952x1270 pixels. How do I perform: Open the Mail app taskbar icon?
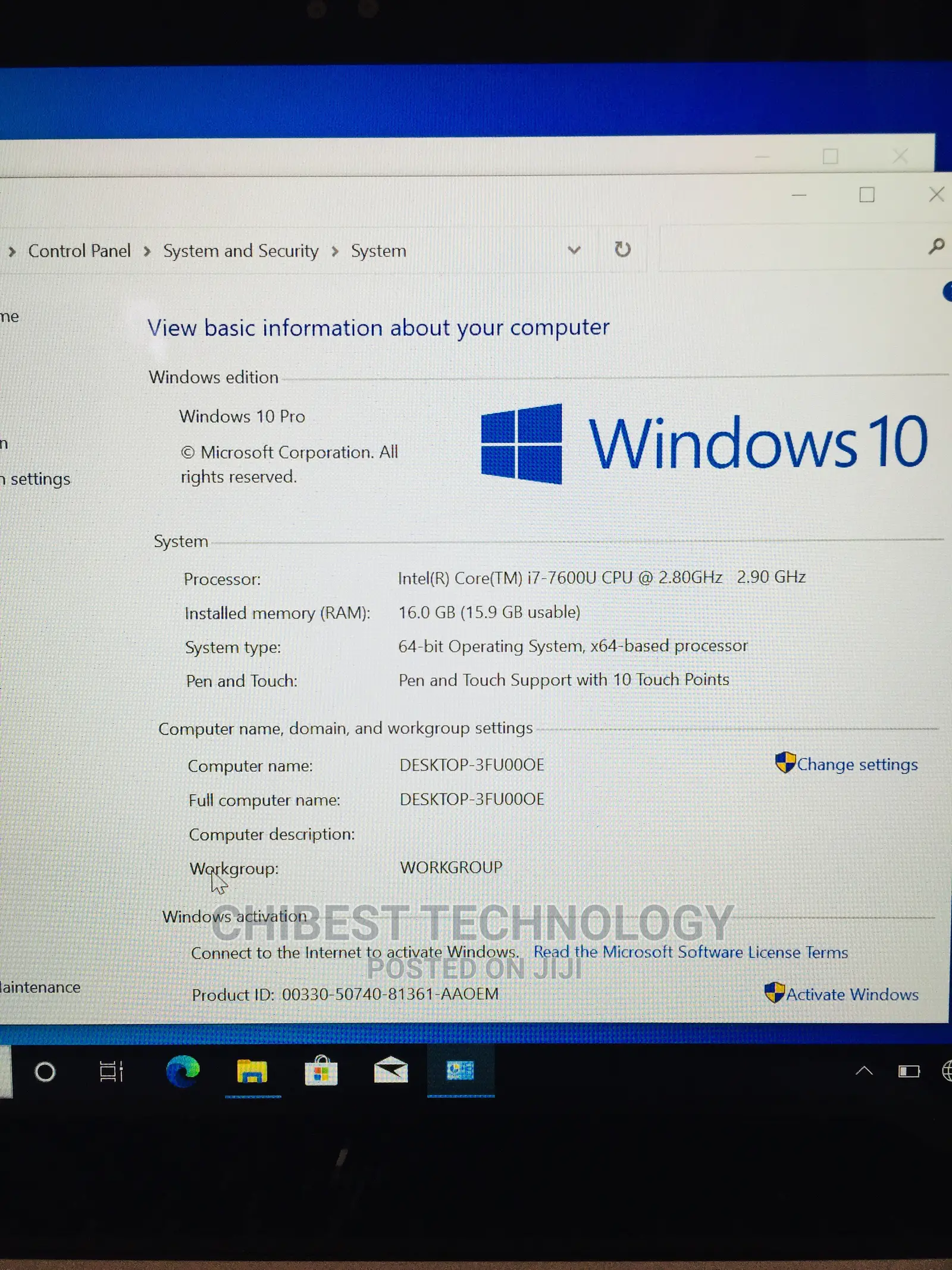[x=390, y=1071]
